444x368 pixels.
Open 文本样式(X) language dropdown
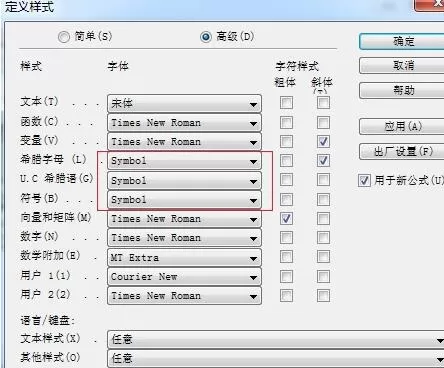pos(276,340)
